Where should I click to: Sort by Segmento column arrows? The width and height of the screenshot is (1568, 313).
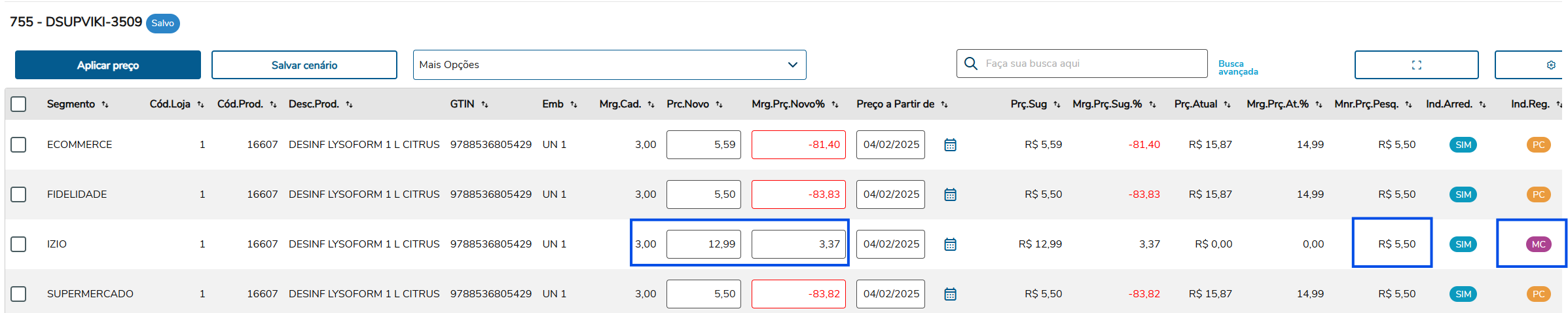[x=105, y=105]
